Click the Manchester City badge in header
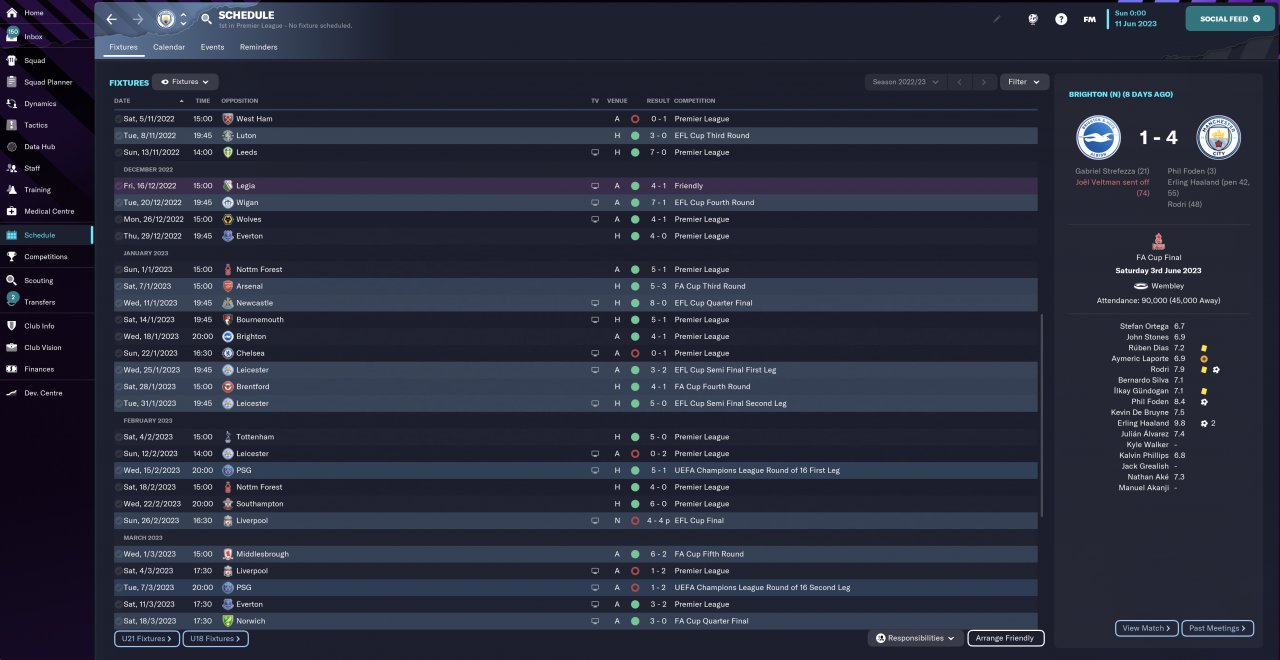The height and width of the screenshot is (660, 1280). pos(165,19)
